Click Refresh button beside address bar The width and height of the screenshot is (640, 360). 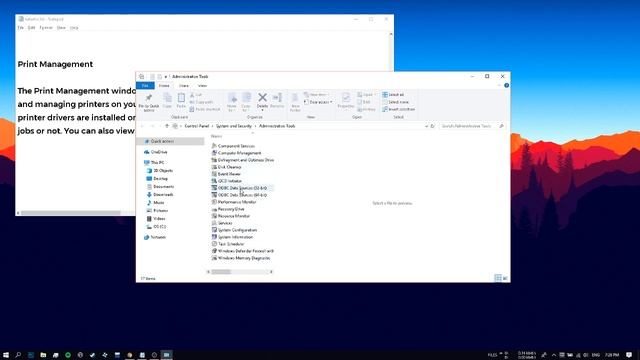pos(433,126)
